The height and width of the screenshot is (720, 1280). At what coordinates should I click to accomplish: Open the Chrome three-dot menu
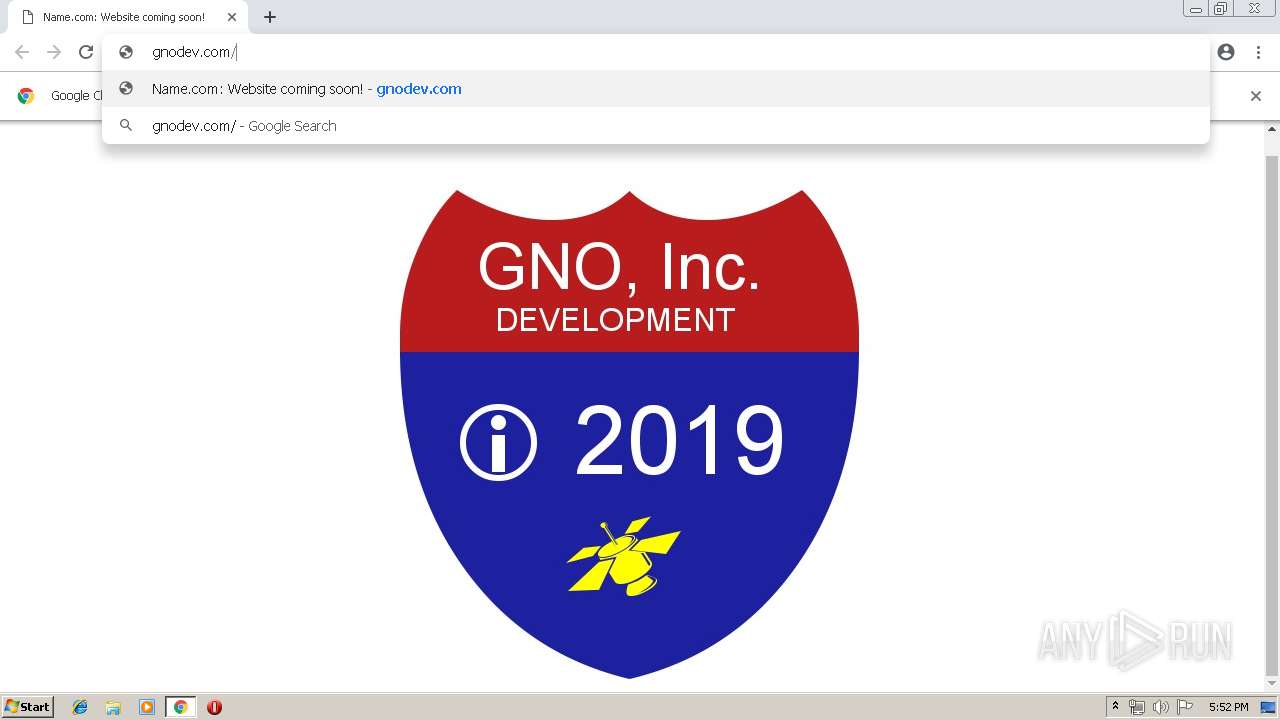(1258, 52)
